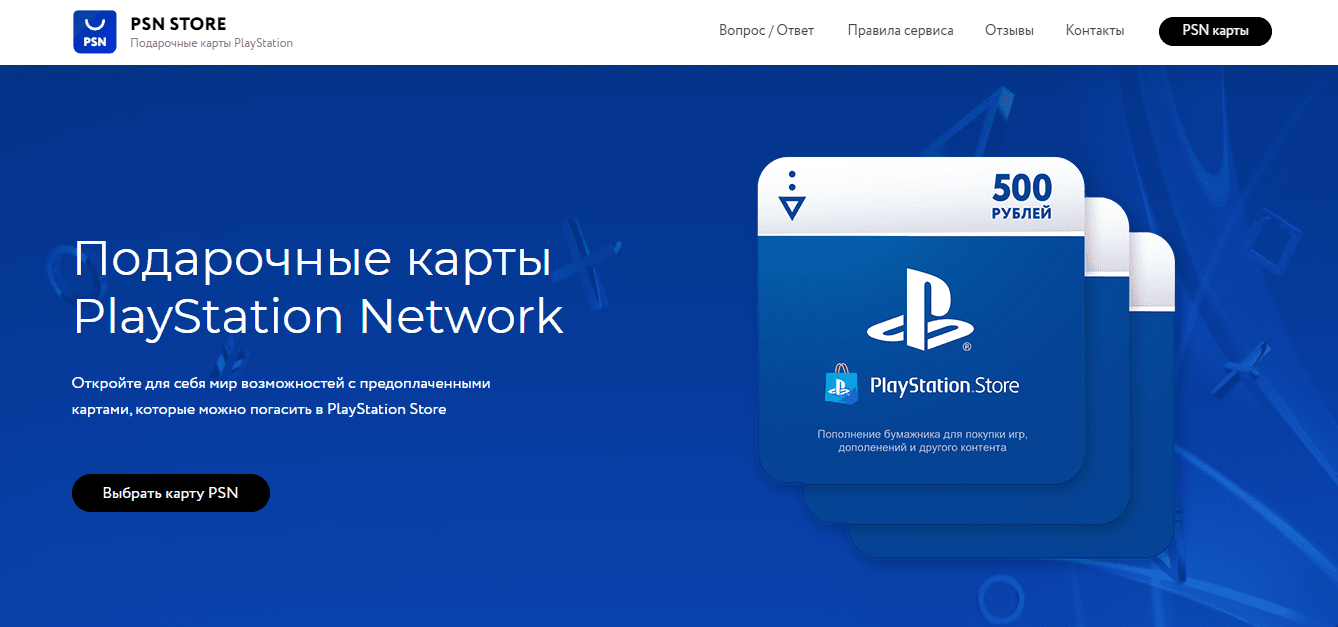The height and width of the screenshot is (627, 1338).
Task: Select the rearmost card in the stack
Action: 1156,420
